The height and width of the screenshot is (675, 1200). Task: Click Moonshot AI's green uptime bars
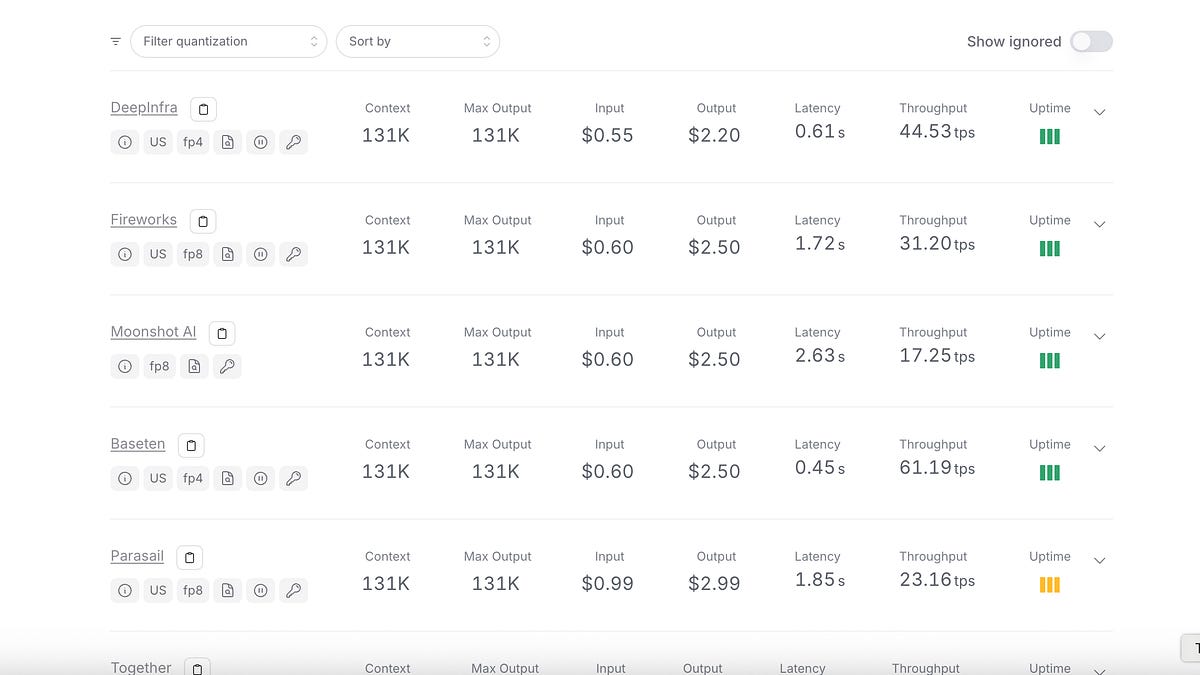1050,361
